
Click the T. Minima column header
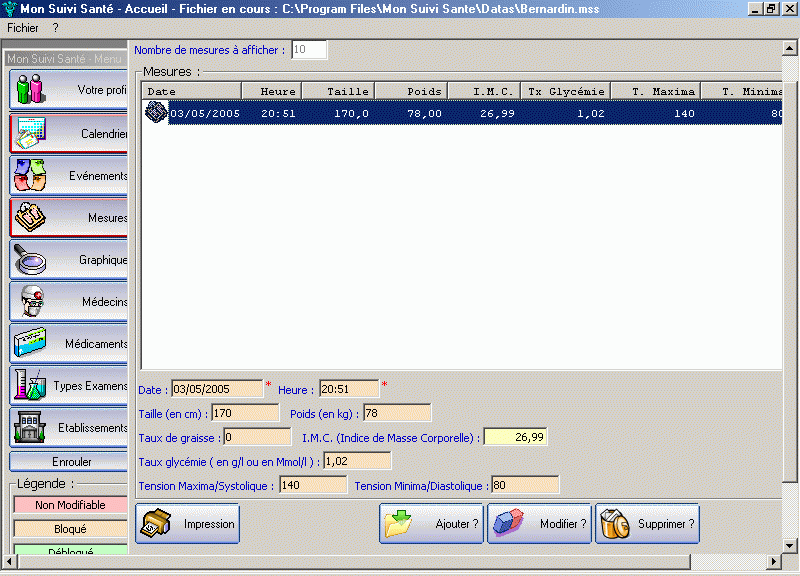coord(741,91)
